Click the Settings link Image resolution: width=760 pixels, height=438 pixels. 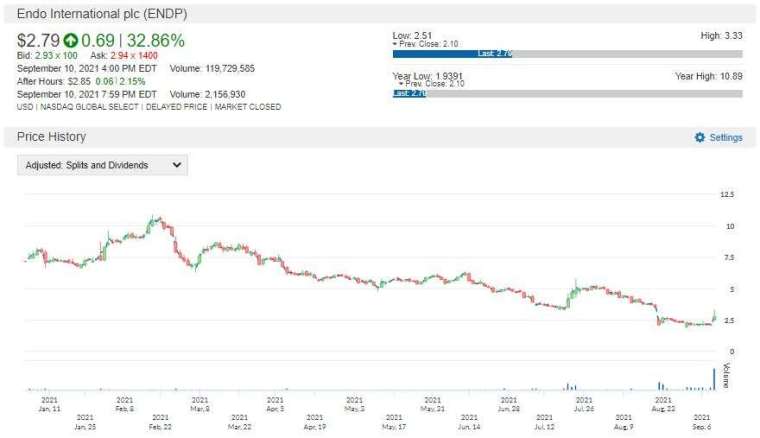(726, 138)
